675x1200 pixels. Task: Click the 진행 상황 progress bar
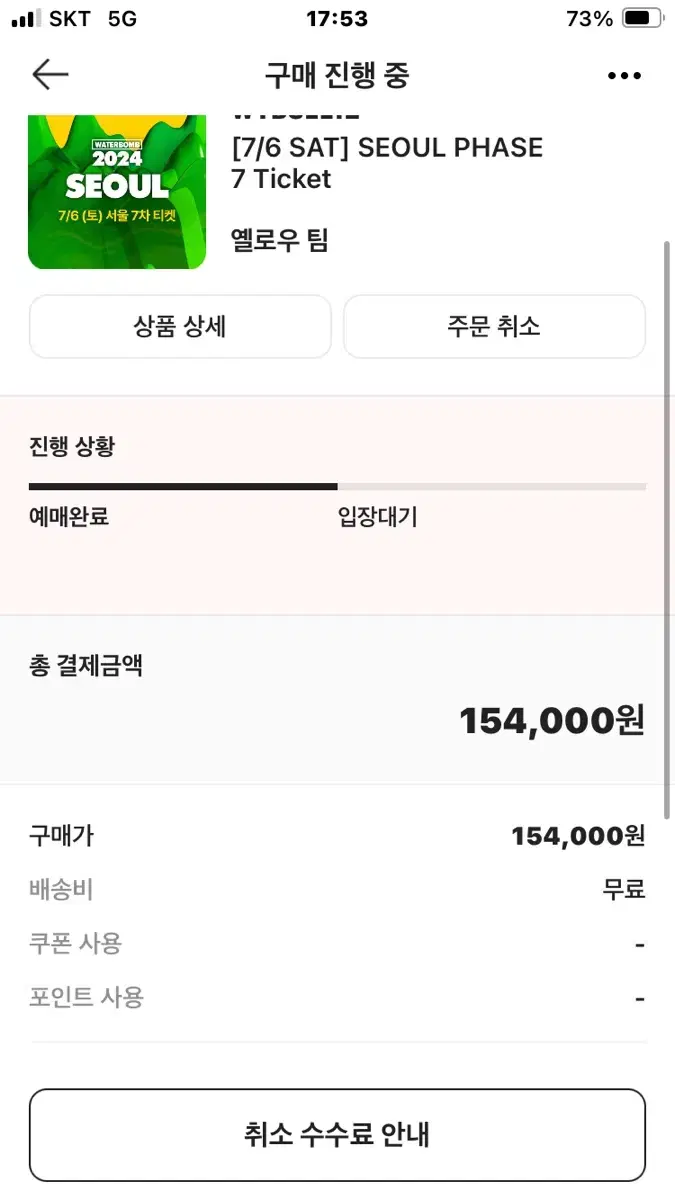click(337, 487)
